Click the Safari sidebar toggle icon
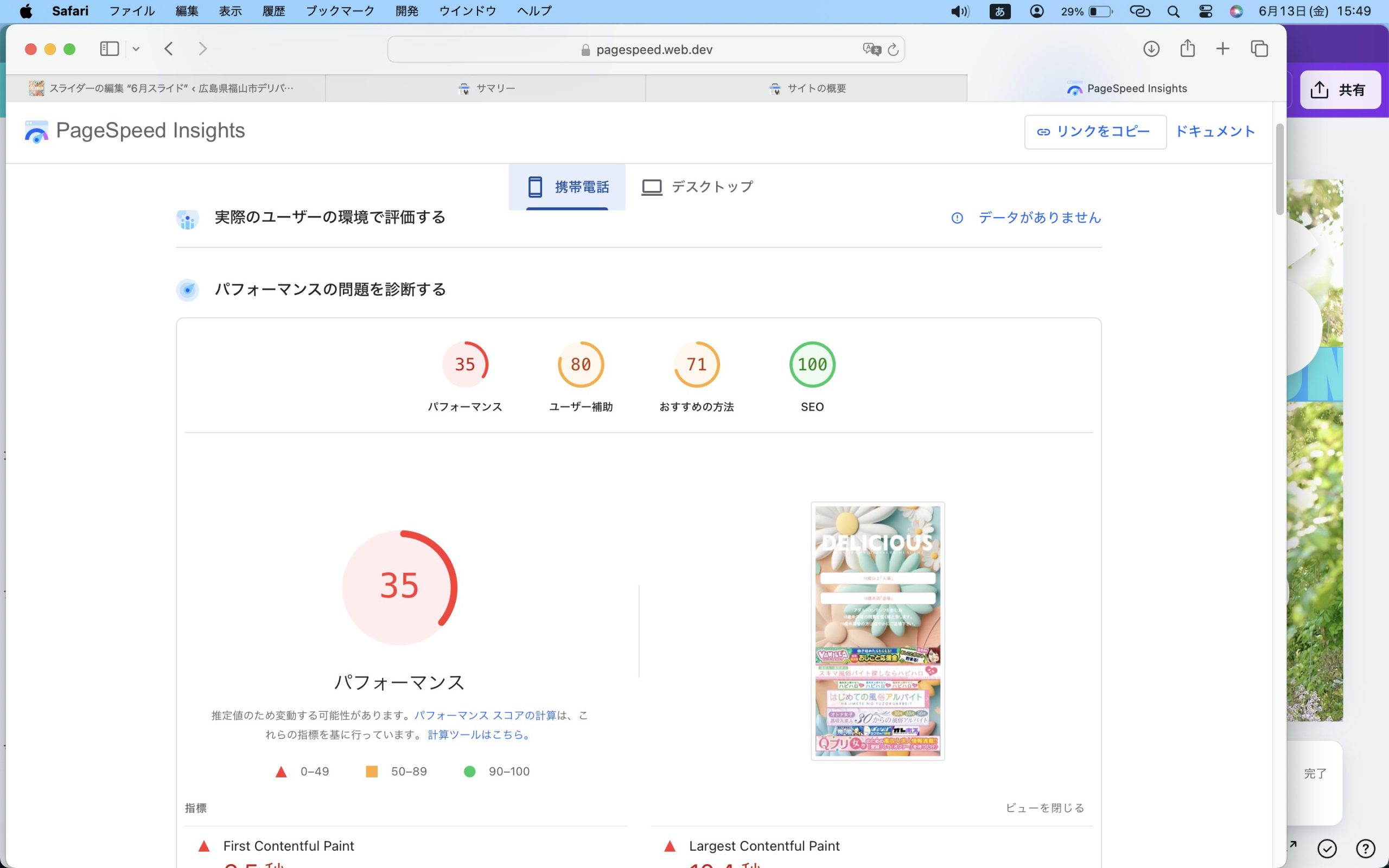 pyautogui.click(x=109, y=49)
